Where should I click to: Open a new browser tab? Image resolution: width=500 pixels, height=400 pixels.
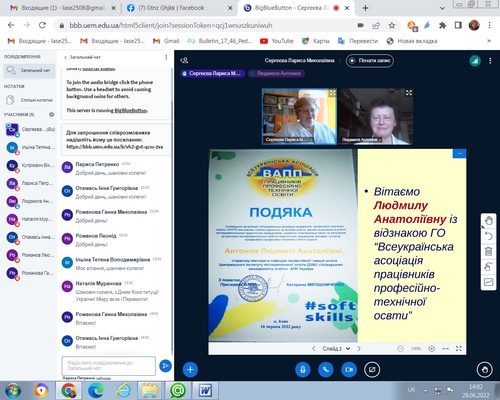365,8
